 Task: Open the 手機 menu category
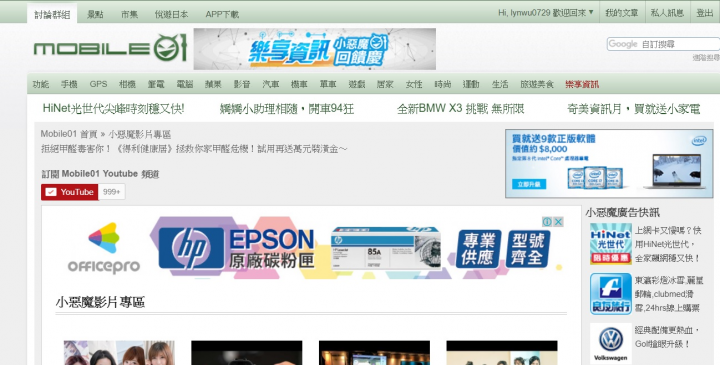point(69,84)
